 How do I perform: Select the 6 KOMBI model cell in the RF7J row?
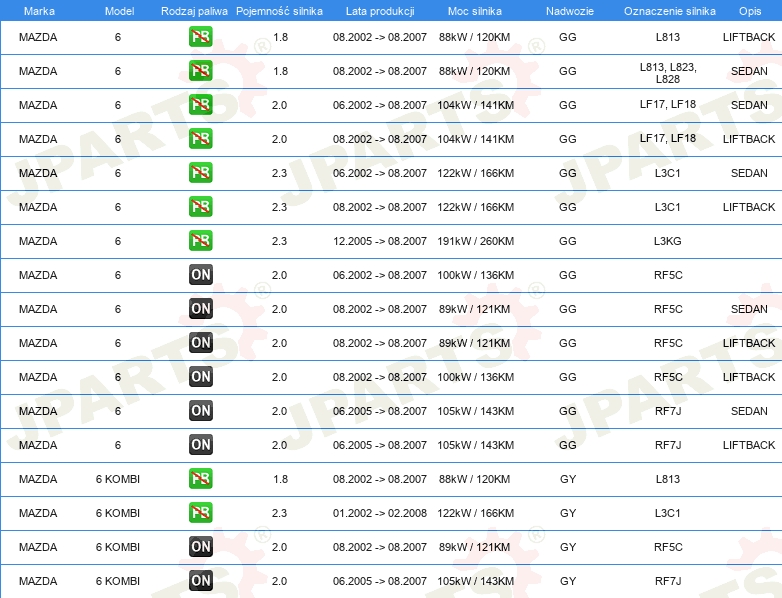pyautogui.click(x=118, y=581)
